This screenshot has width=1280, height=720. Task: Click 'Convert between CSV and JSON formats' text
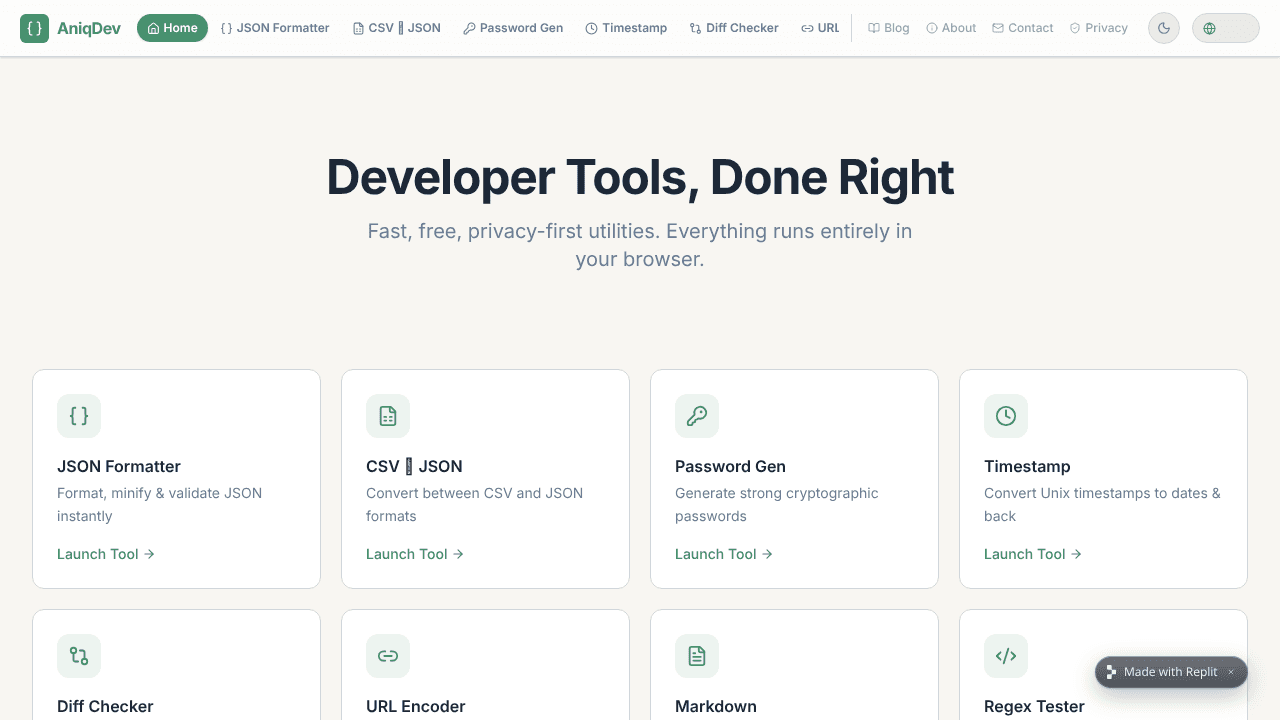[474, 504]
